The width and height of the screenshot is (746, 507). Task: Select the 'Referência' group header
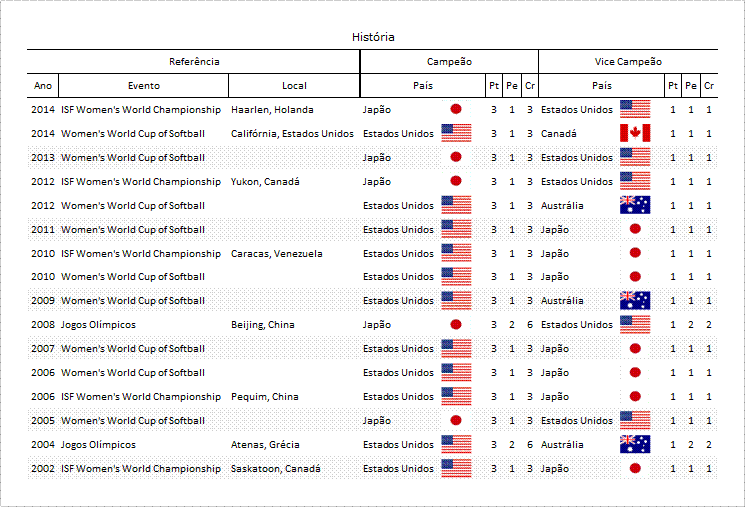tap(194, 62)
